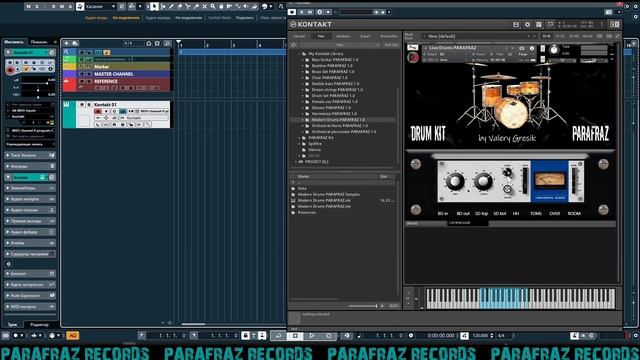Expand the PROJECT drive in the Kontakt browser
This screenshot has width=640, height=360.
[296, 162]
